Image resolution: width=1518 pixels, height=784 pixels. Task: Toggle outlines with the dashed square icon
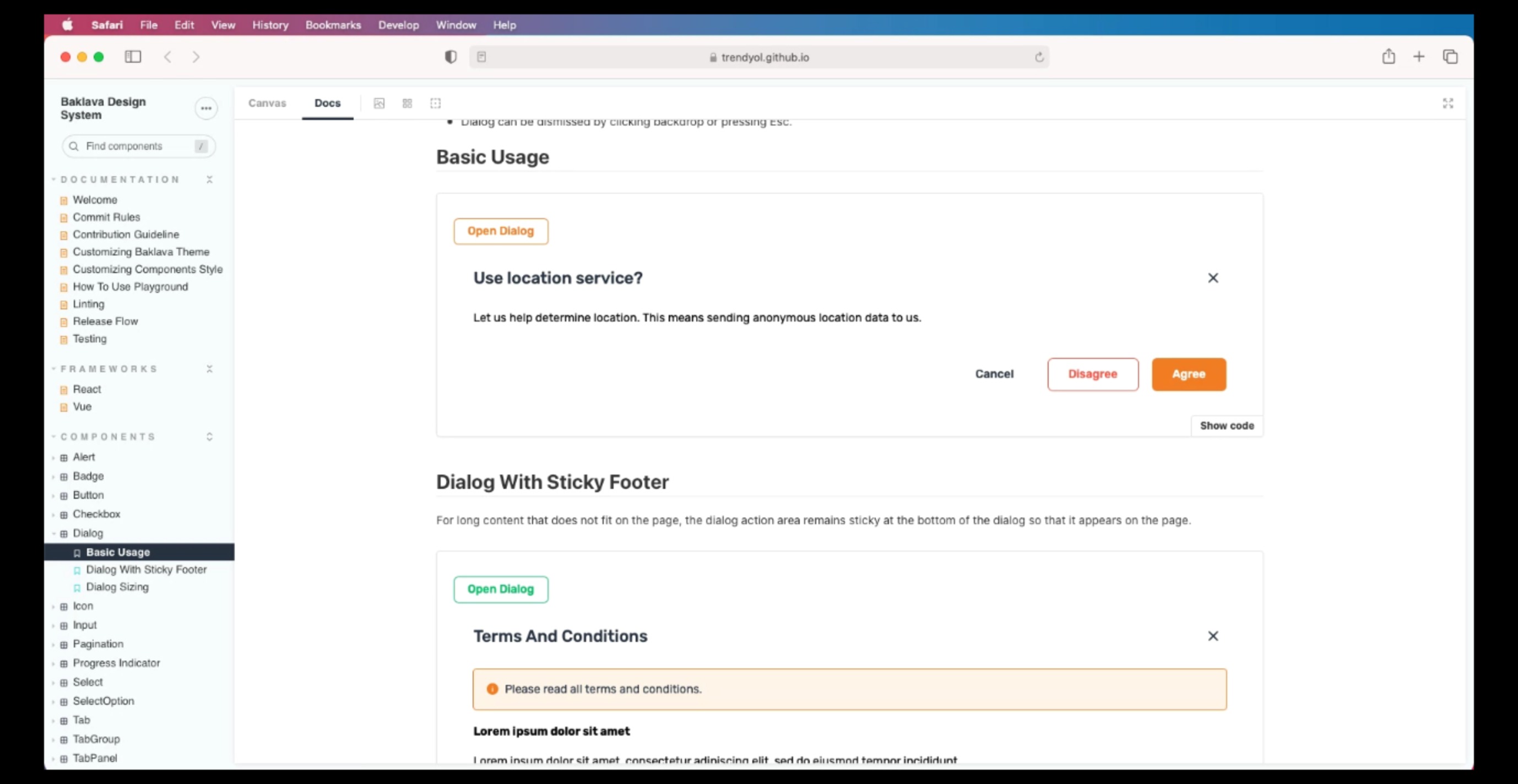(x=436, y=103)
